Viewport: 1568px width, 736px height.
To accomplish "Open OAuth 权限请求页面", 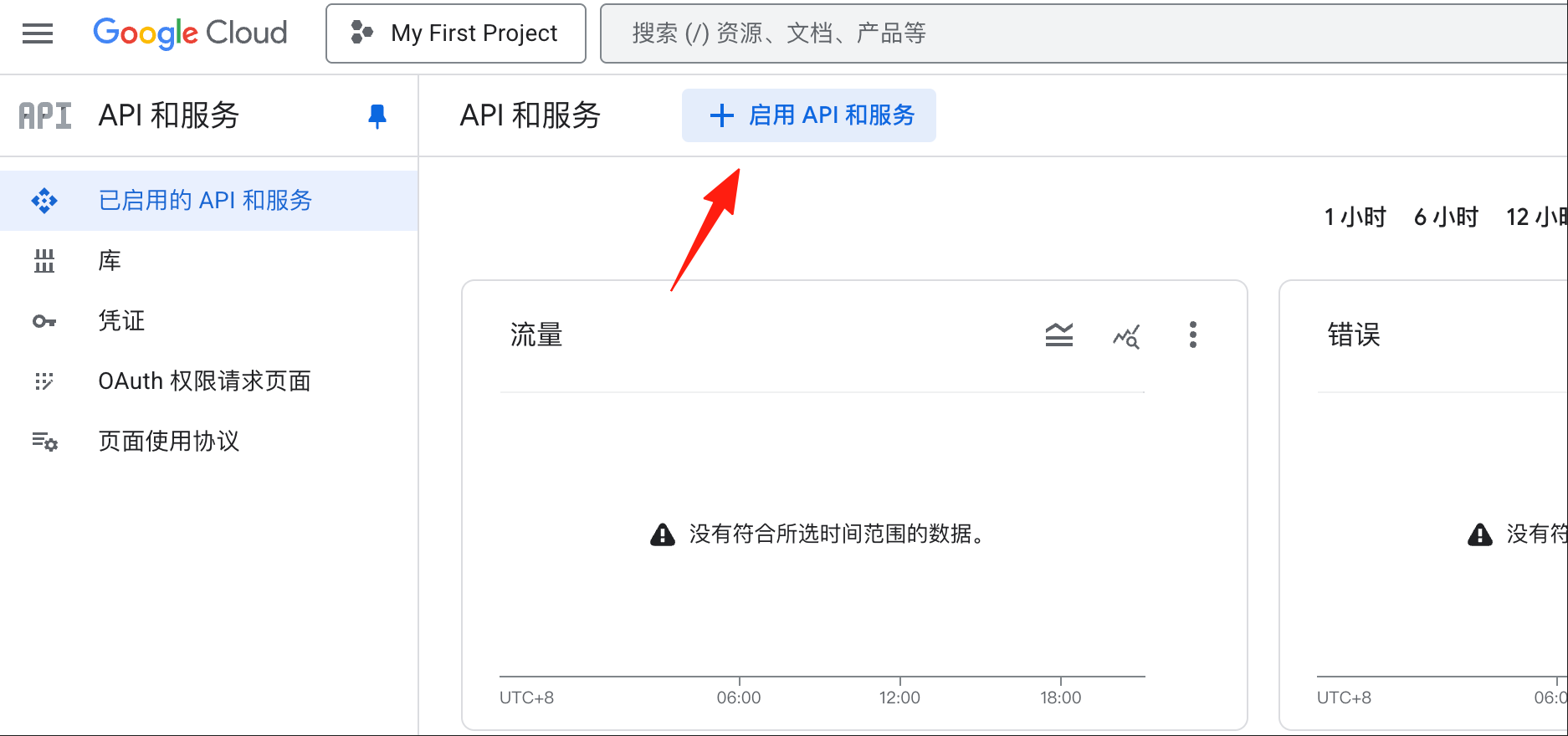I will (x=209, y=381).
